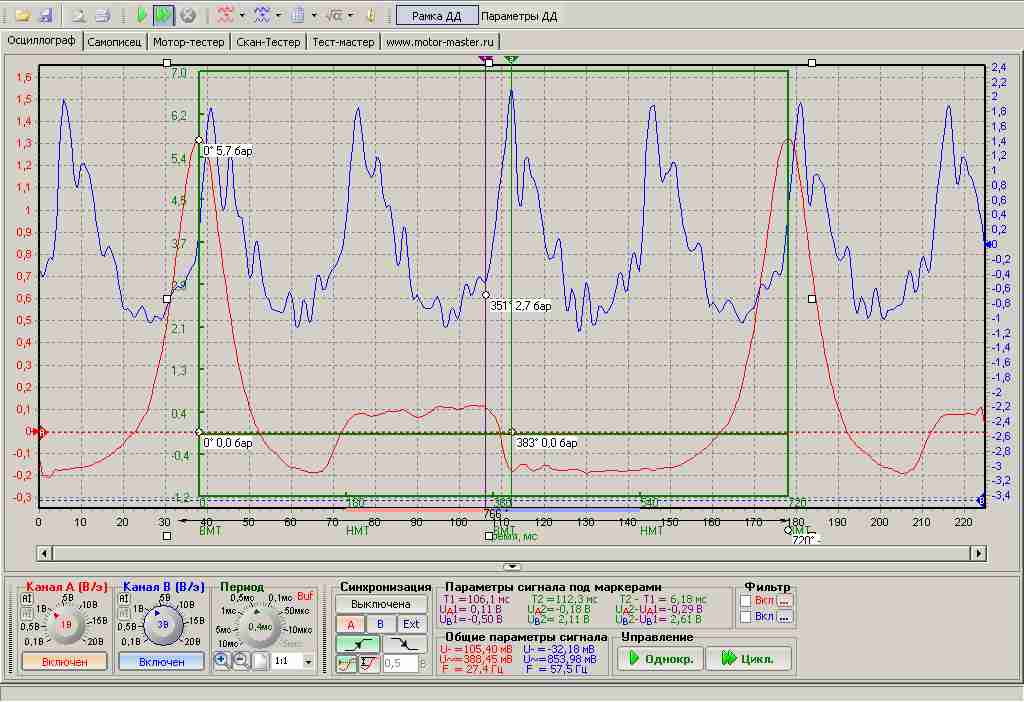The image size is (1024, 702).
Task: Click the print icon in toolbar
Action: [x=101, y=16]
